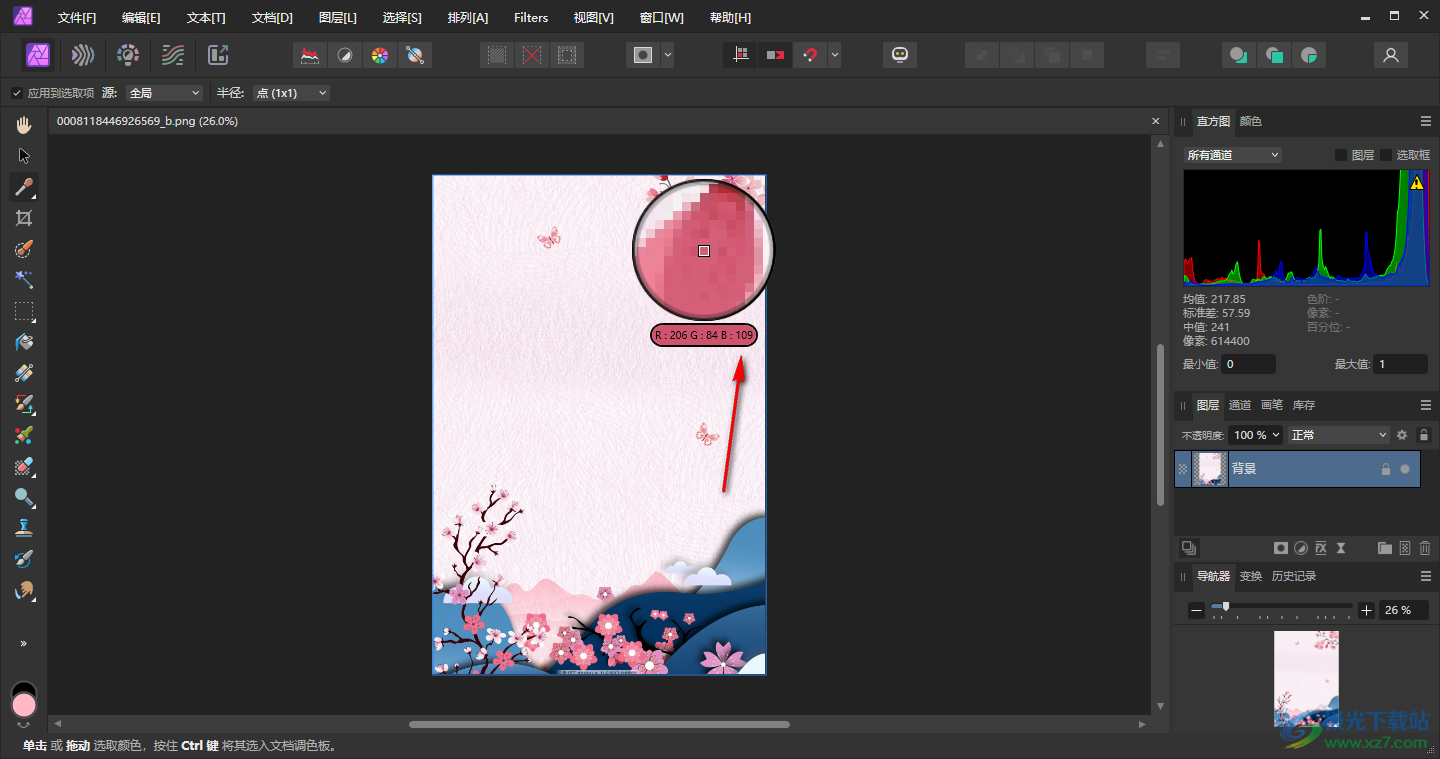Delete layer with the trash icon
Image resolution: width=1440 pixels, height=759 pixels.
[x=1425, y=548]
